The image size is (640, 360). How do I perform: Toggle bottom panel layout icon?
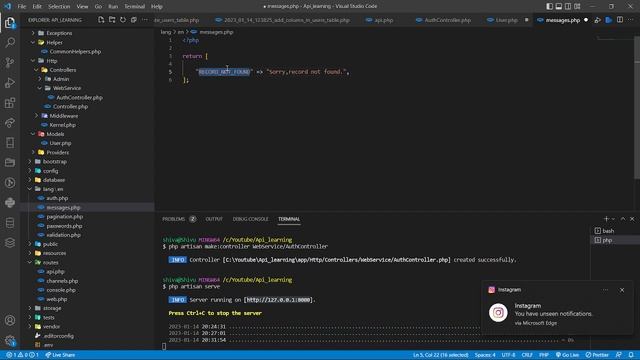(x=559, y=6)
